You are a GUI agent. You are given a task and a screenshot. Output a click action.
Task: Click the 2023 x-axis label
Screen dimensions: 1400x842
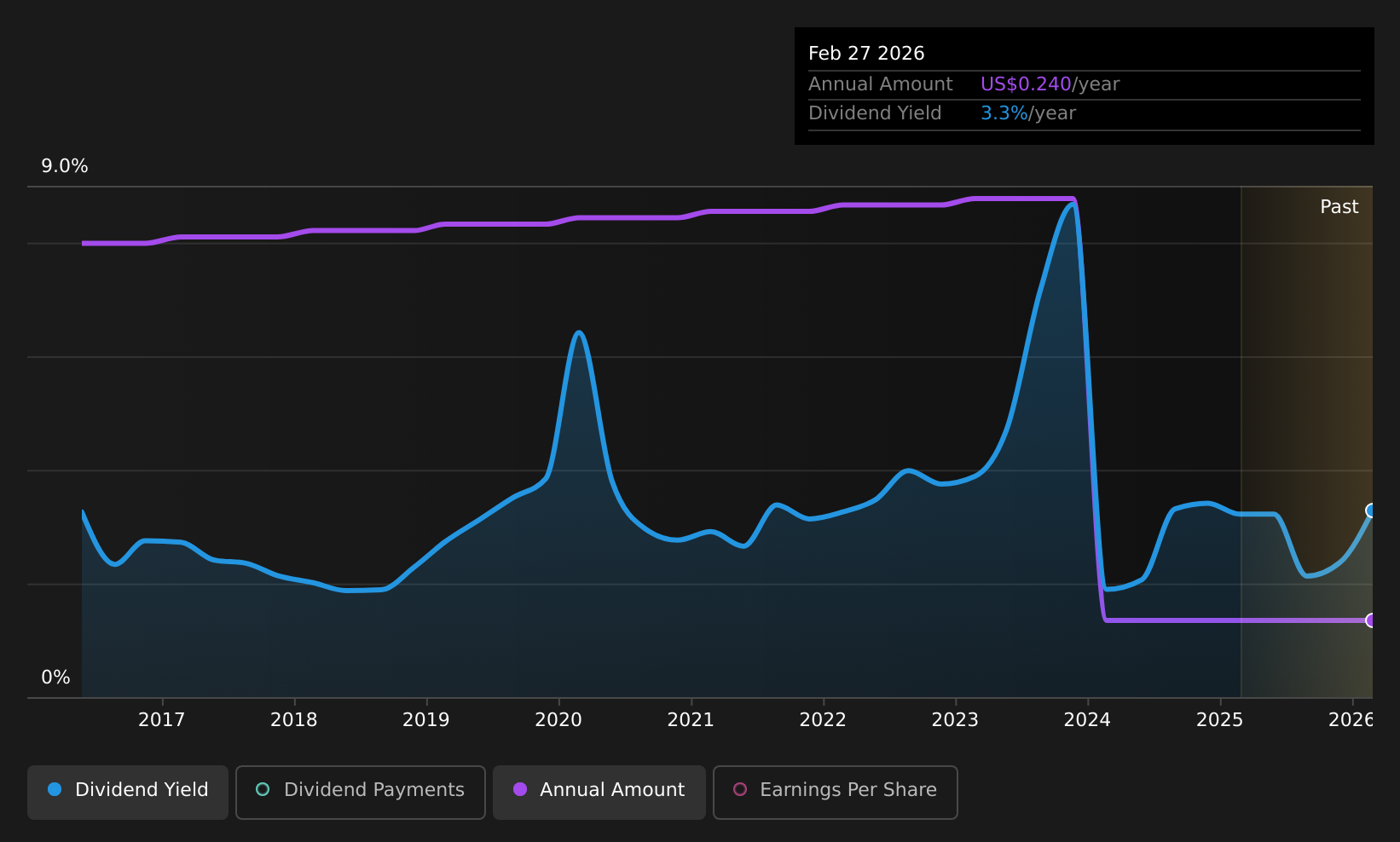pos(955,720)
